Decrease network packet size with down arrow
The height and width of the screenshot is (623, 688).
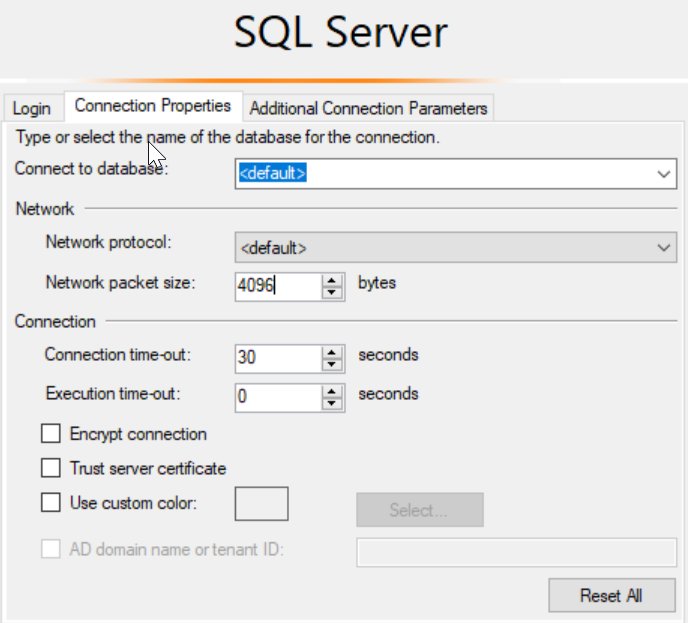coord(333,292)
